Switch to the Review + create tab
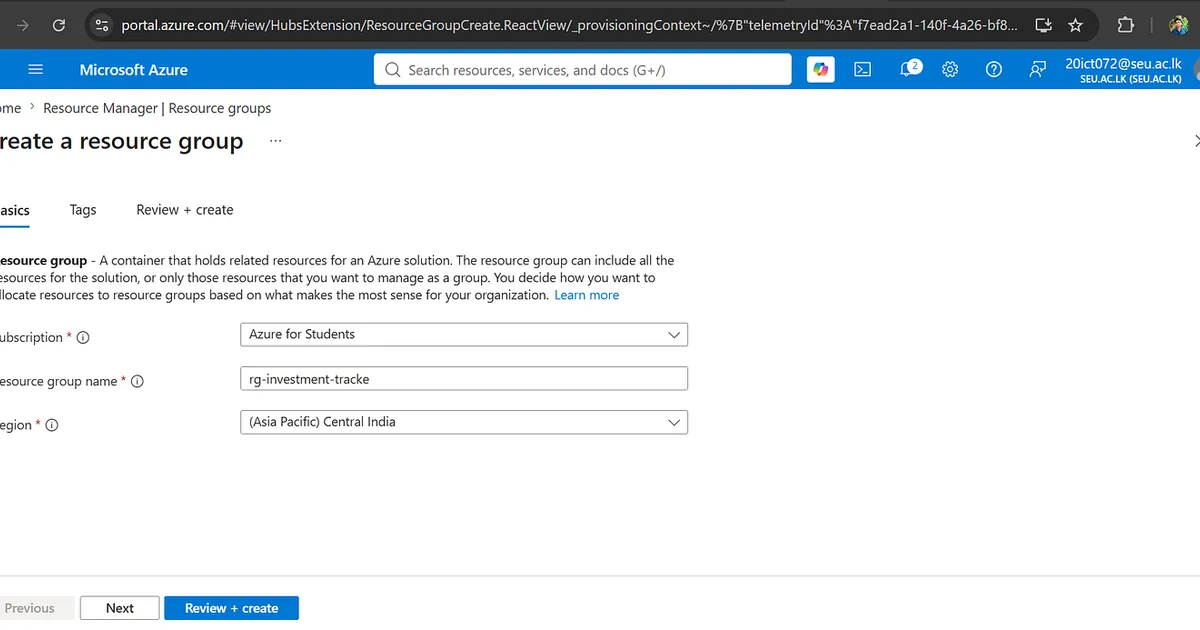The width and height of the screenshot is (1200, 630). [x=185, y=210]
